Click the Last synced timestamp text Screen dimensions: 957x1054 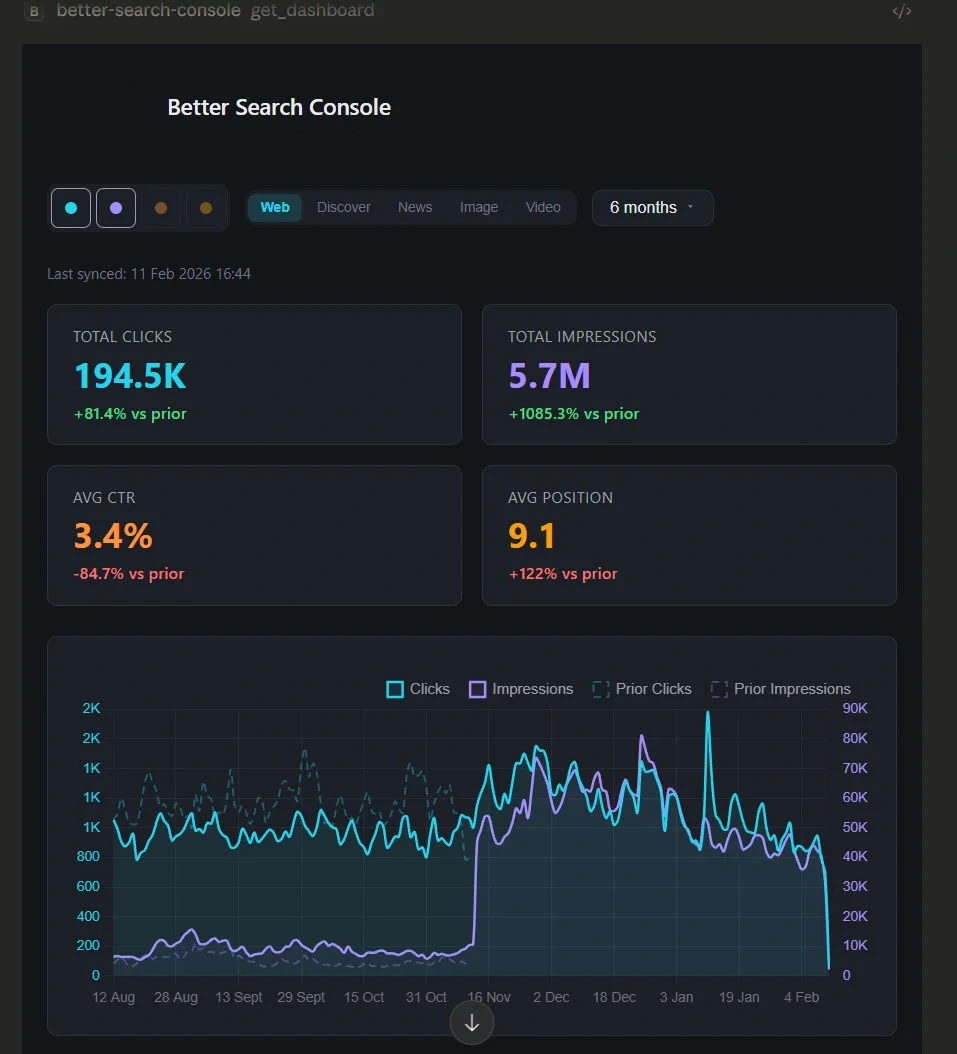click(149, 274)
